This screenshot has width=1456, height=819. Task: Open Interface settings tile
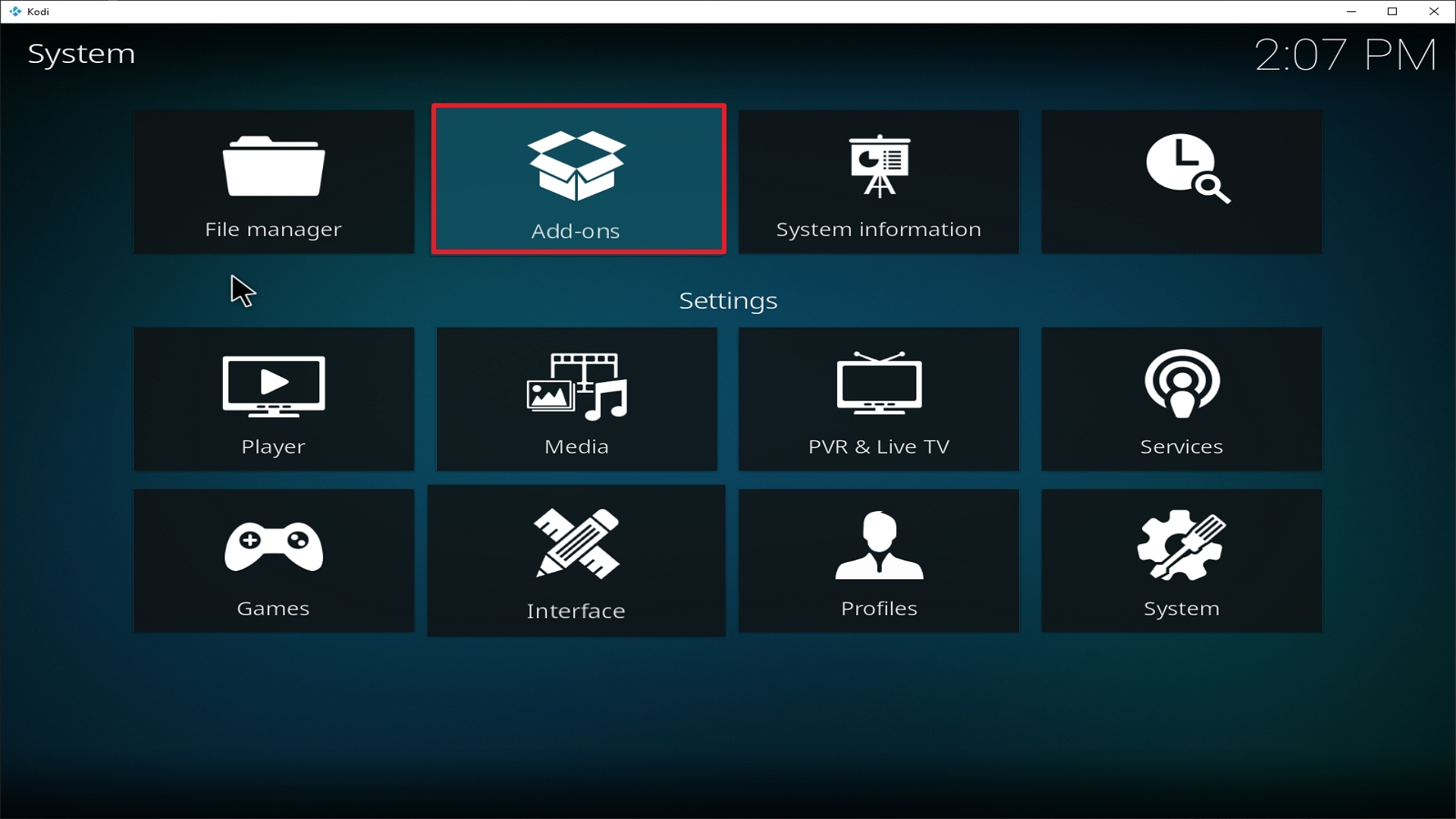pos(576,560)
